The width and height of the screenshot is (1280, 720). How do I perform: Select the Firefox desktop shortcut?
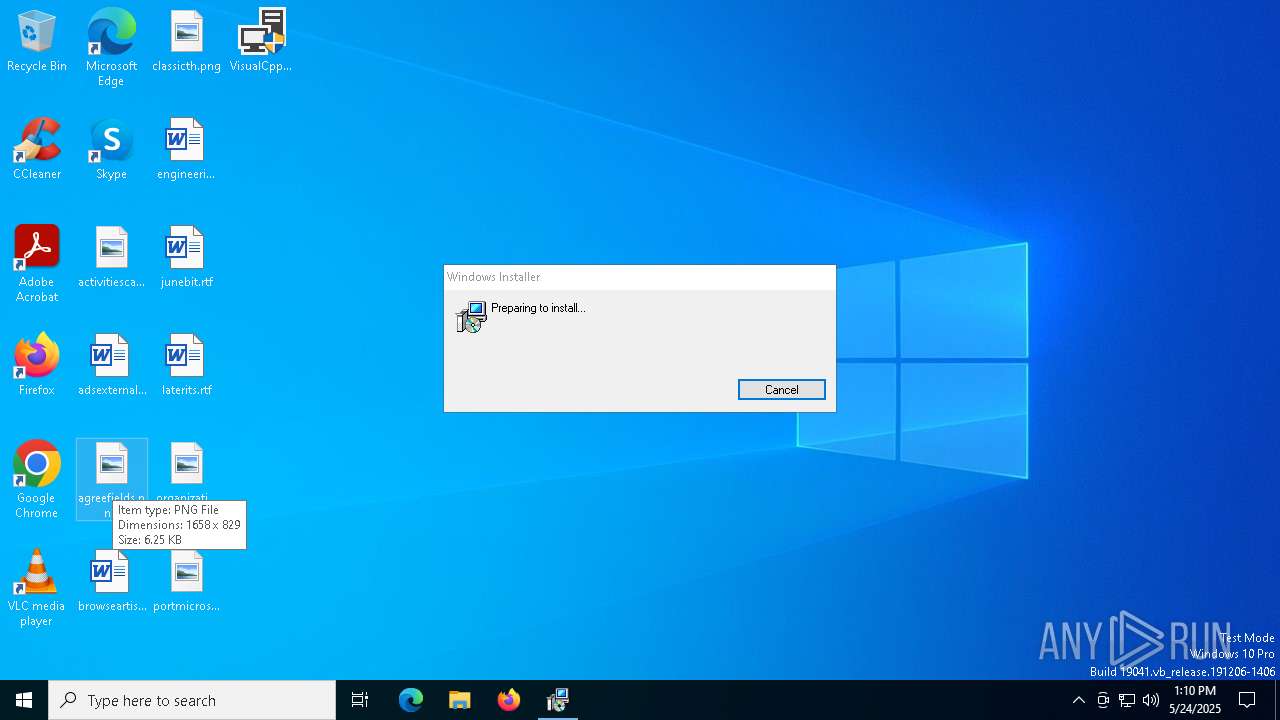click(37, 366)
